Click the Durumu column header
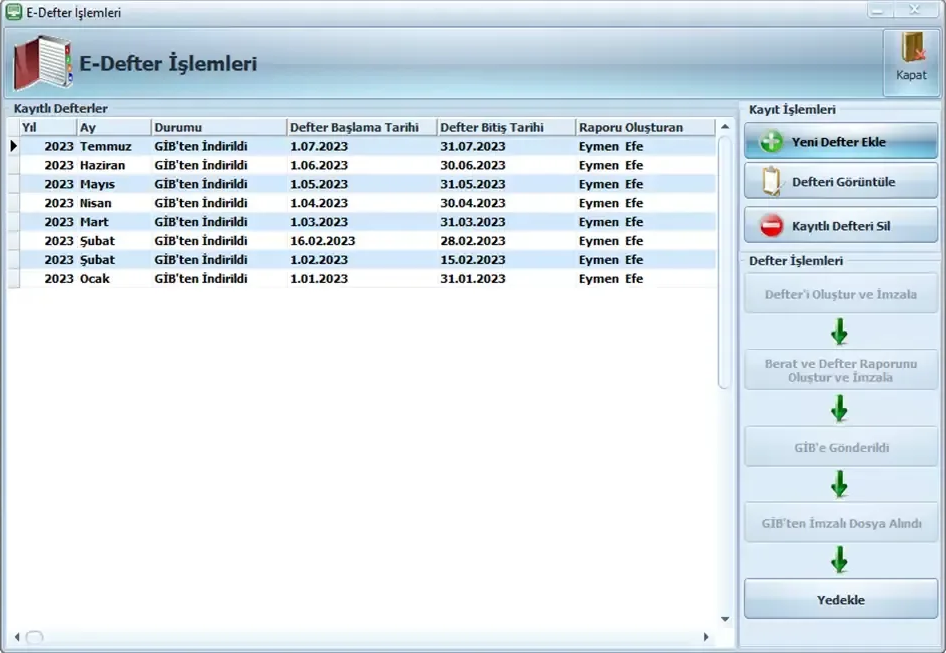Viewport: 946px width, 653px height. [218, 127]
